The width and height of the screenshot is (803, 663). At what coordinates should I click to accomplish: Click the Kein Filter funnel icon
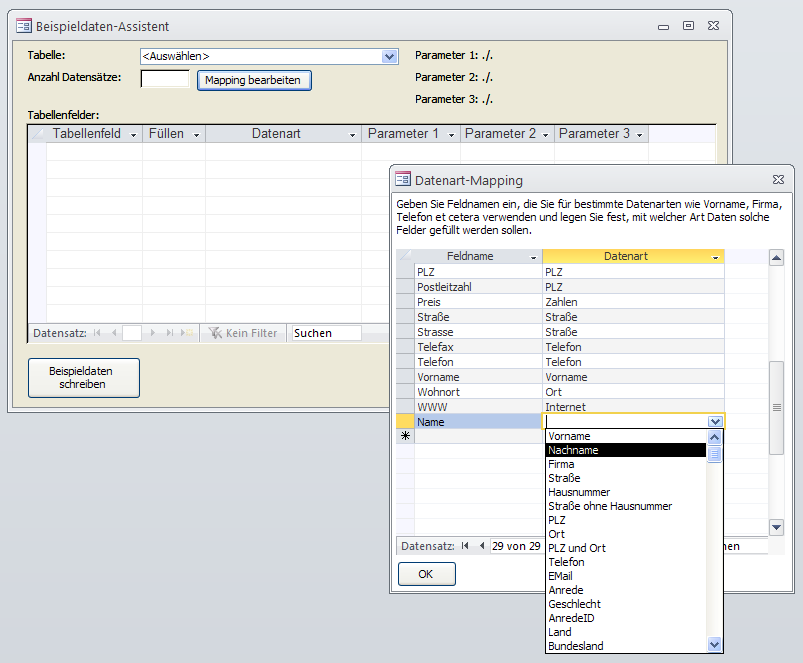click(x=214, y=333)
